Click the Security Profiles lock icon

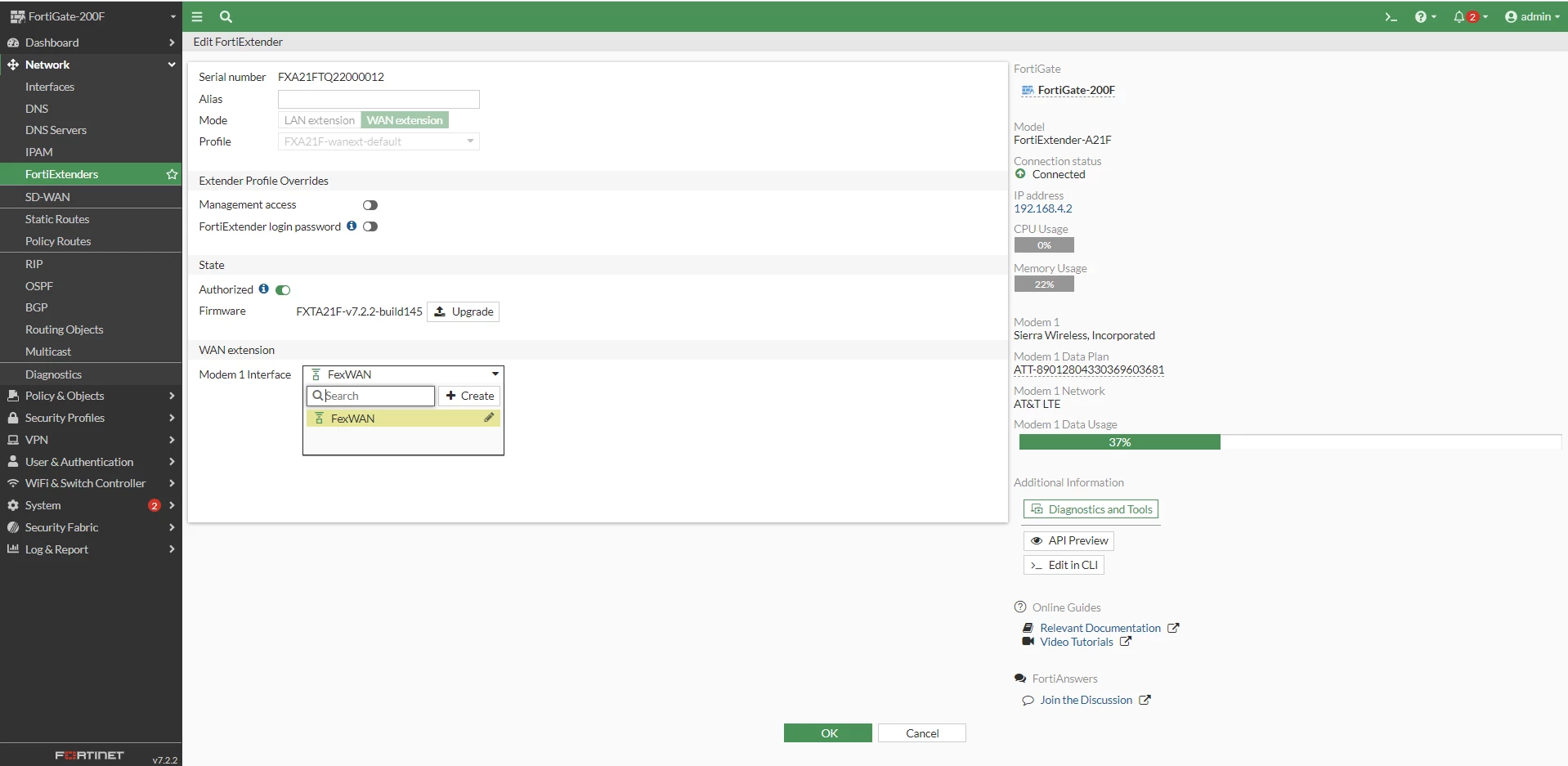coord(13,418)
